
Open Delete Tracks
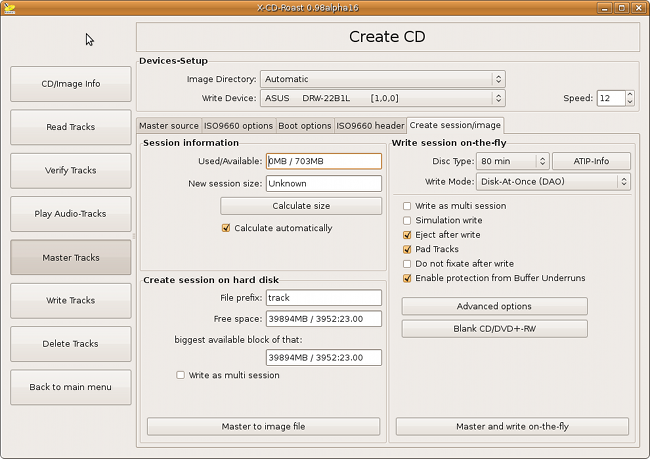click(70, 344)
